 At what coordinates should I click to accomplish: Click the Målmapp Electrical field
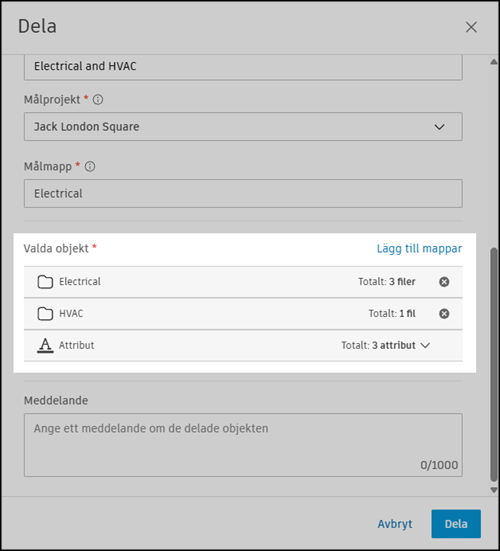click(243, 193)
